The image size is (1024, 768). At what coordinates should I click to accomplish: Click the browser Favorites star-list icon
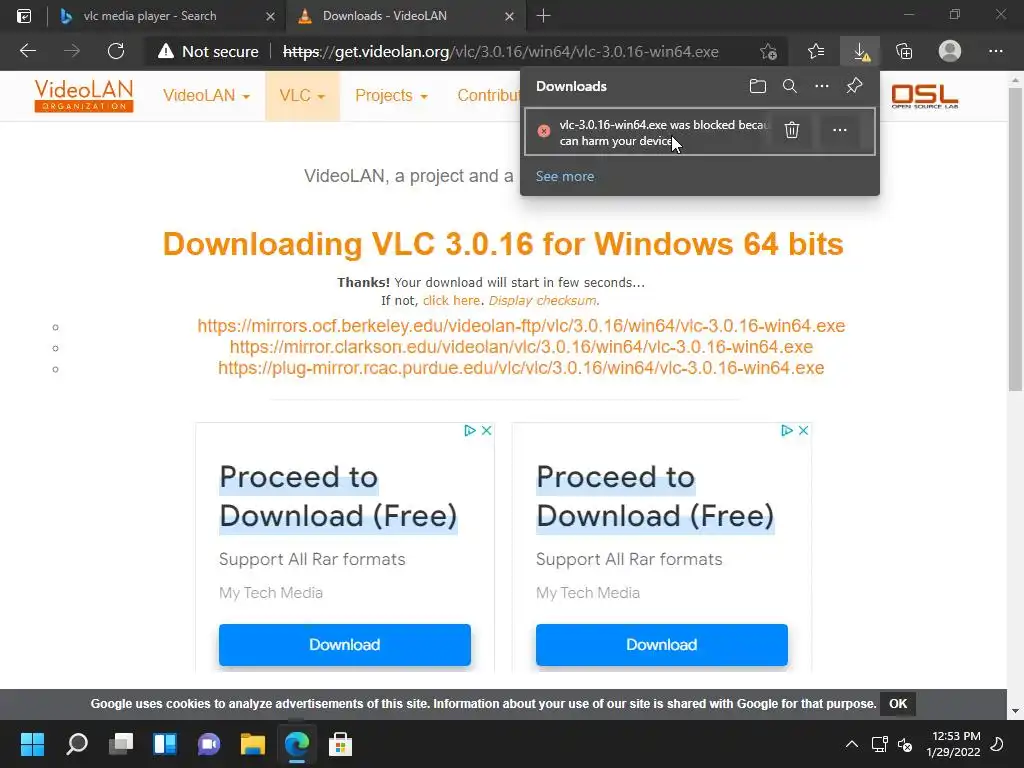coord(816,51)
